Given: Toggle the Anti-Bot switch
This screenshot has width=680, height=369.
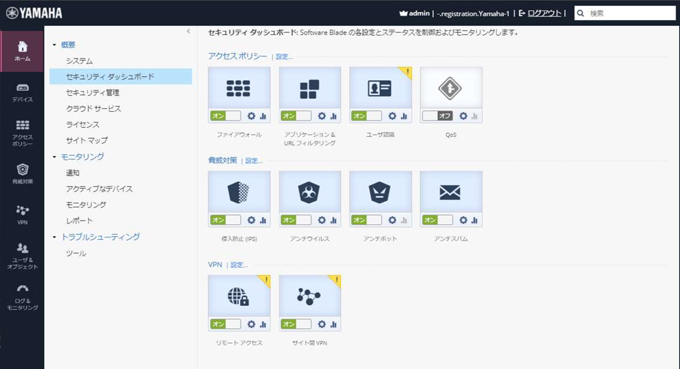Looking at the screenshot, I should click(366, 220).
